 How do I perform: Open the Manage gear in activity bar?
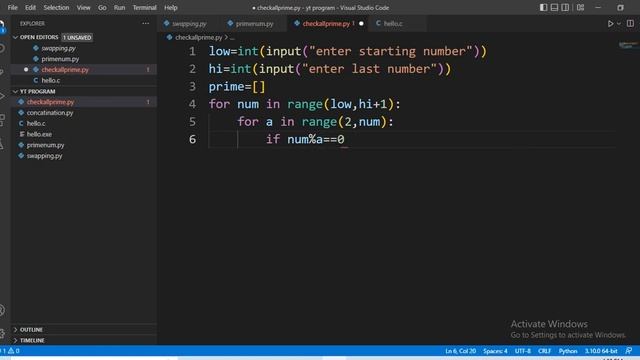point(2,333)
